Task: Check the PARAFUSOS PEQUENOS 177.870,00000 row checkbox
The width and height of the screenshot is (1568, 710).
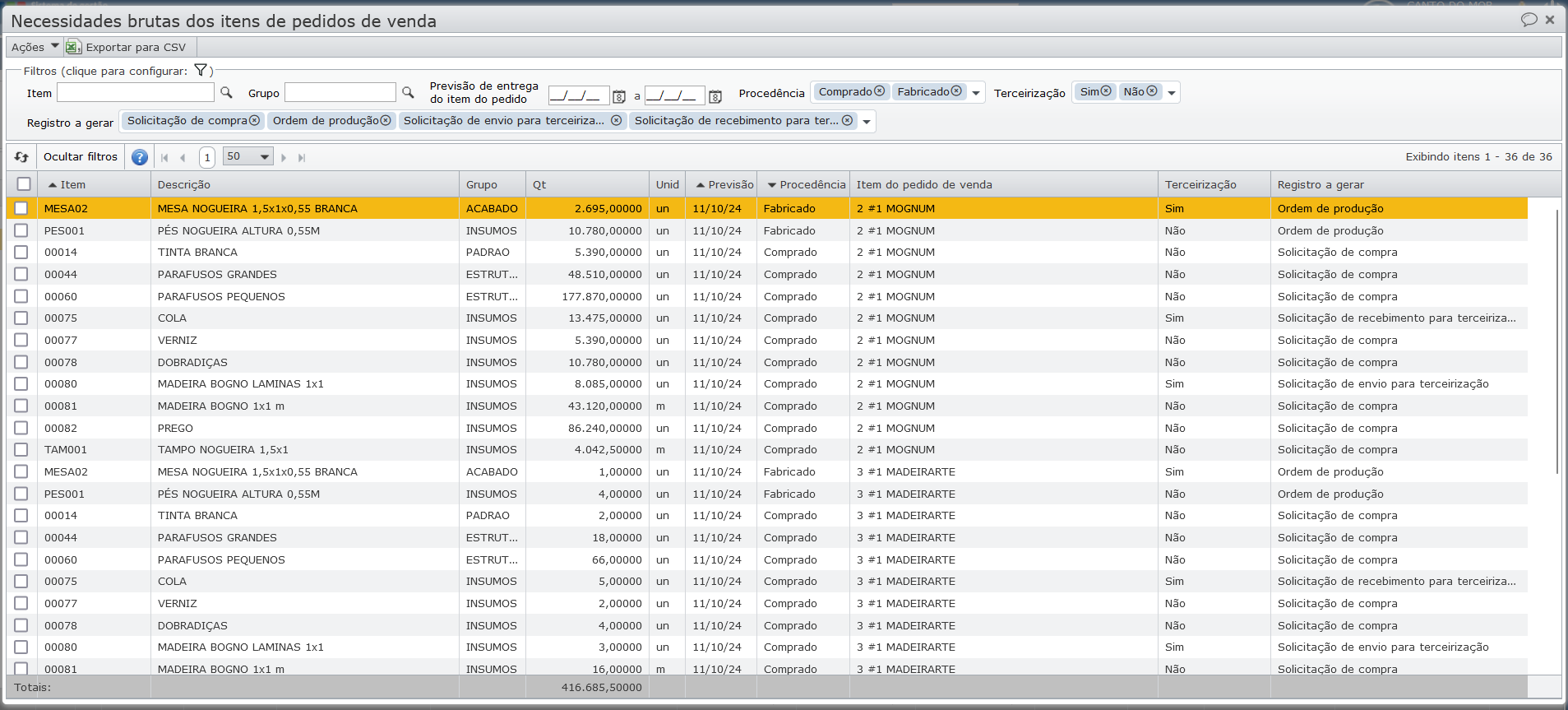Action: pos(21,296)
